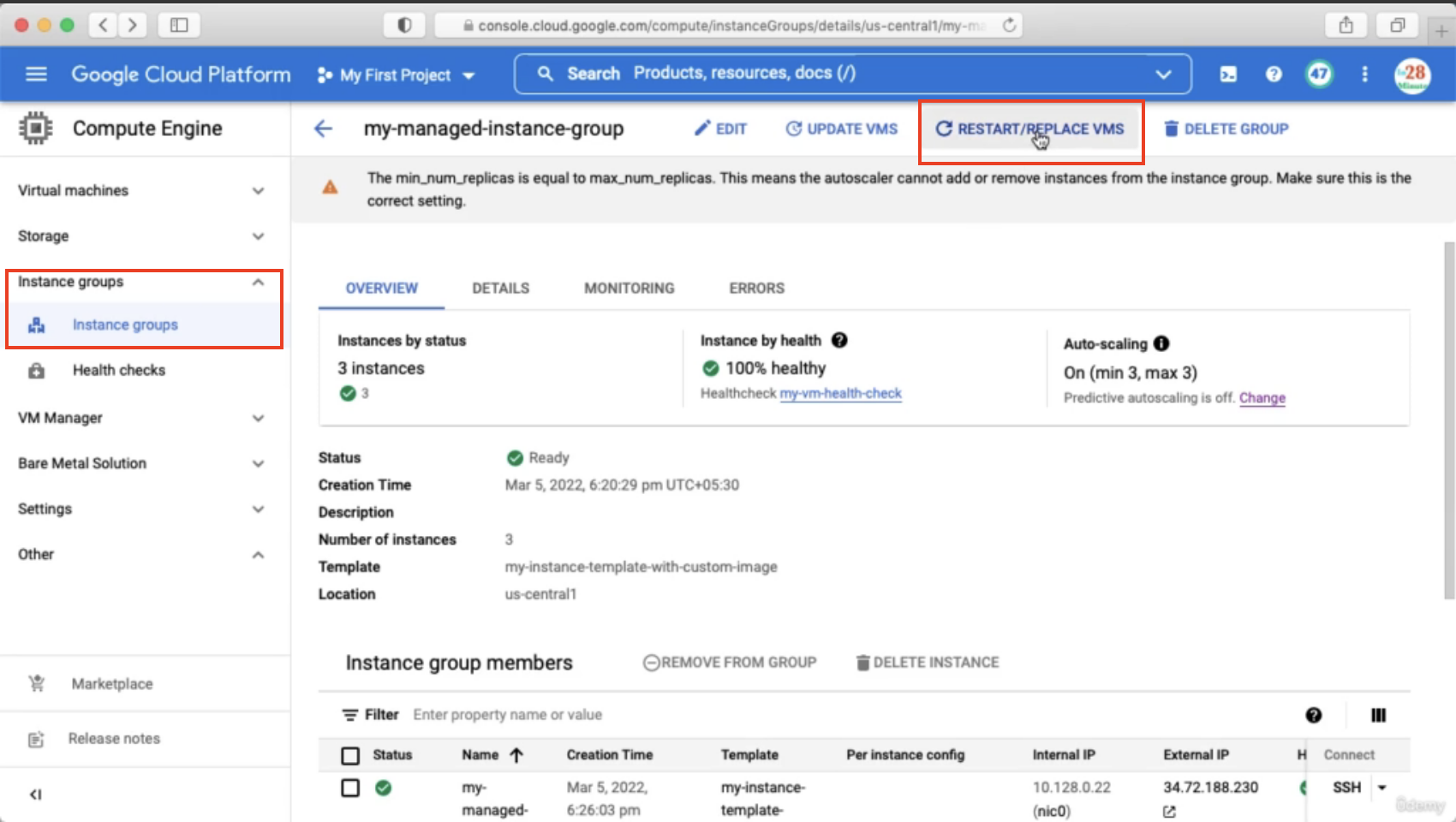Image resolution: width=1456 pixels, height=822 pixels.
Task: Select all instances via header checkbox
Action: click(x=350, y=755)
